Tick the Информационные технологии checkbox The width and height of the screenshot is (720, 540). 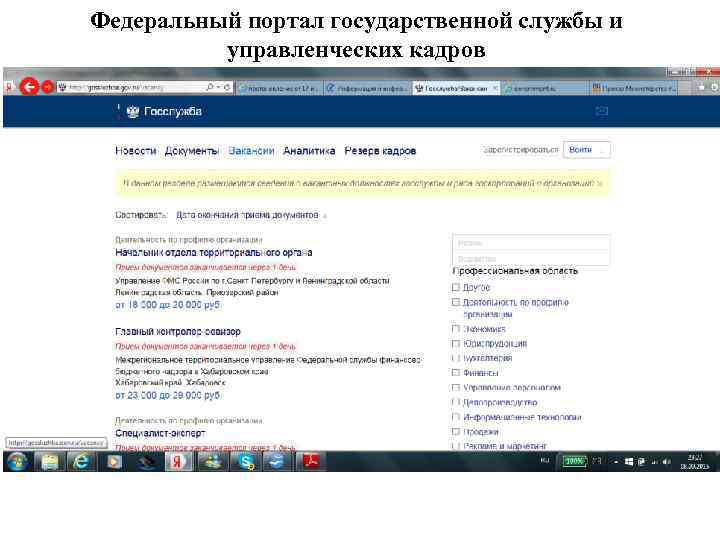tap(456, 417)
